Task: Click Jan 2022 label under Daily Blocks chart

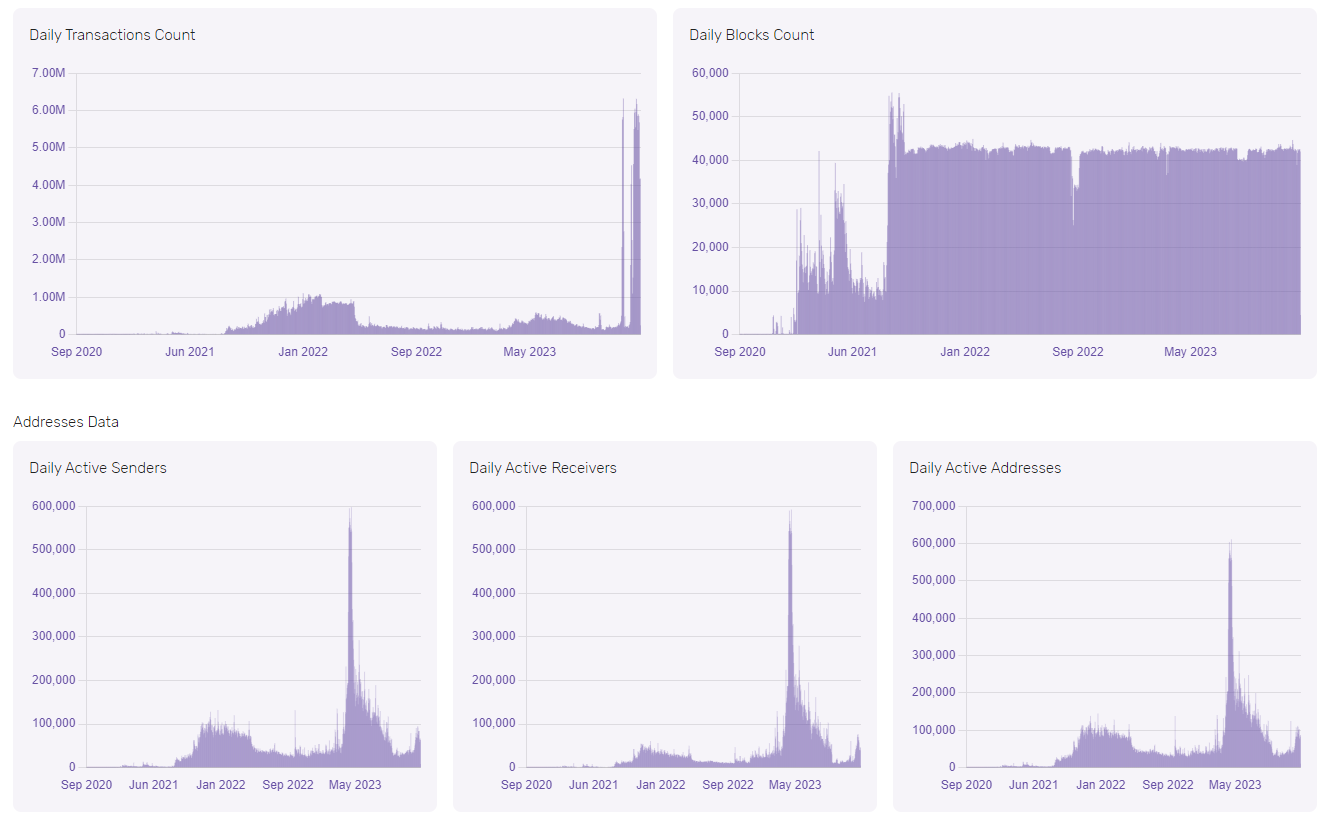Action: click(964, 352)
